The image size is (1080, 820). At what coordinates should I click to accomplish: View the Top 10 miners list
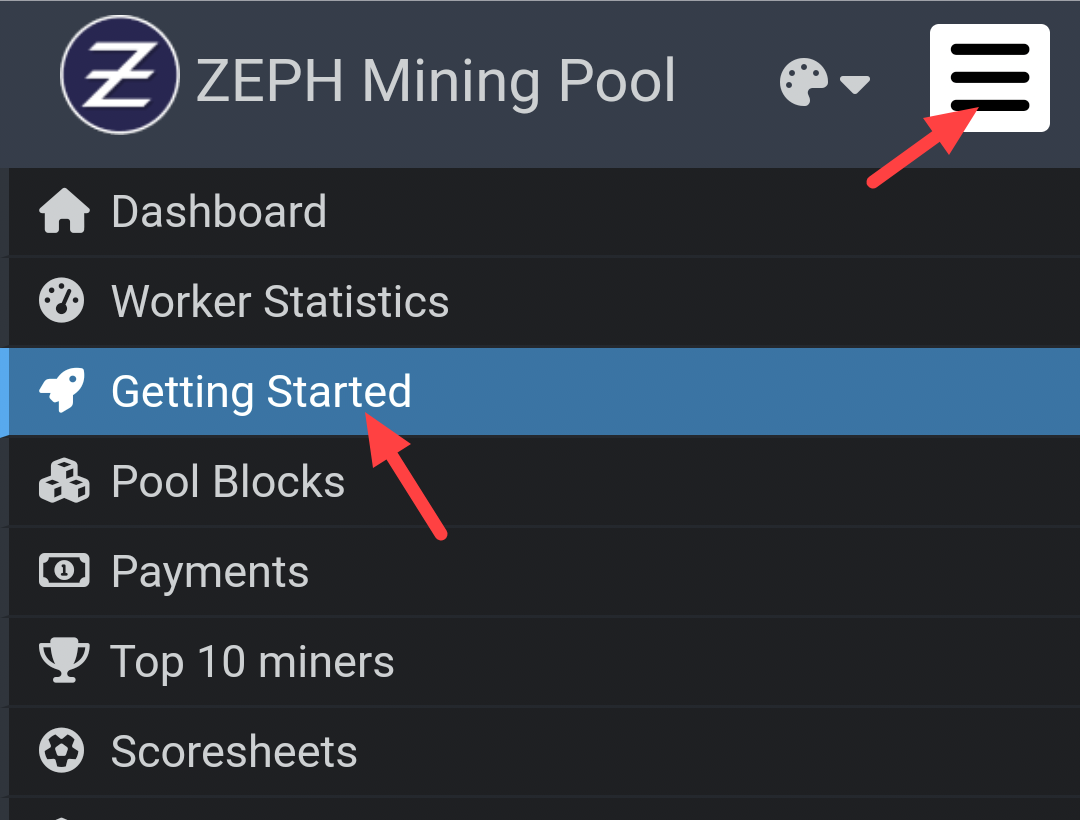tap(252, 662)
